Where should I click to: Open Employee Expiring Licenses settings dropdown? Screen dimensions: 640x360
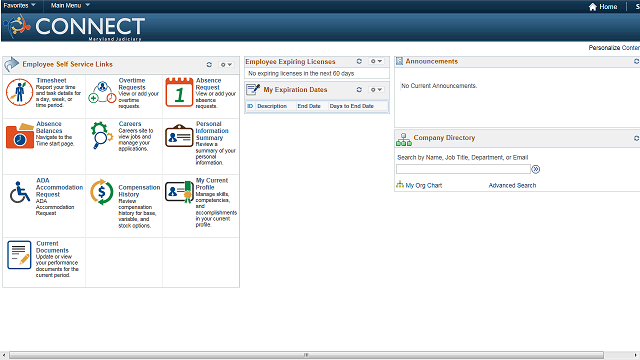tap(376, 61)
